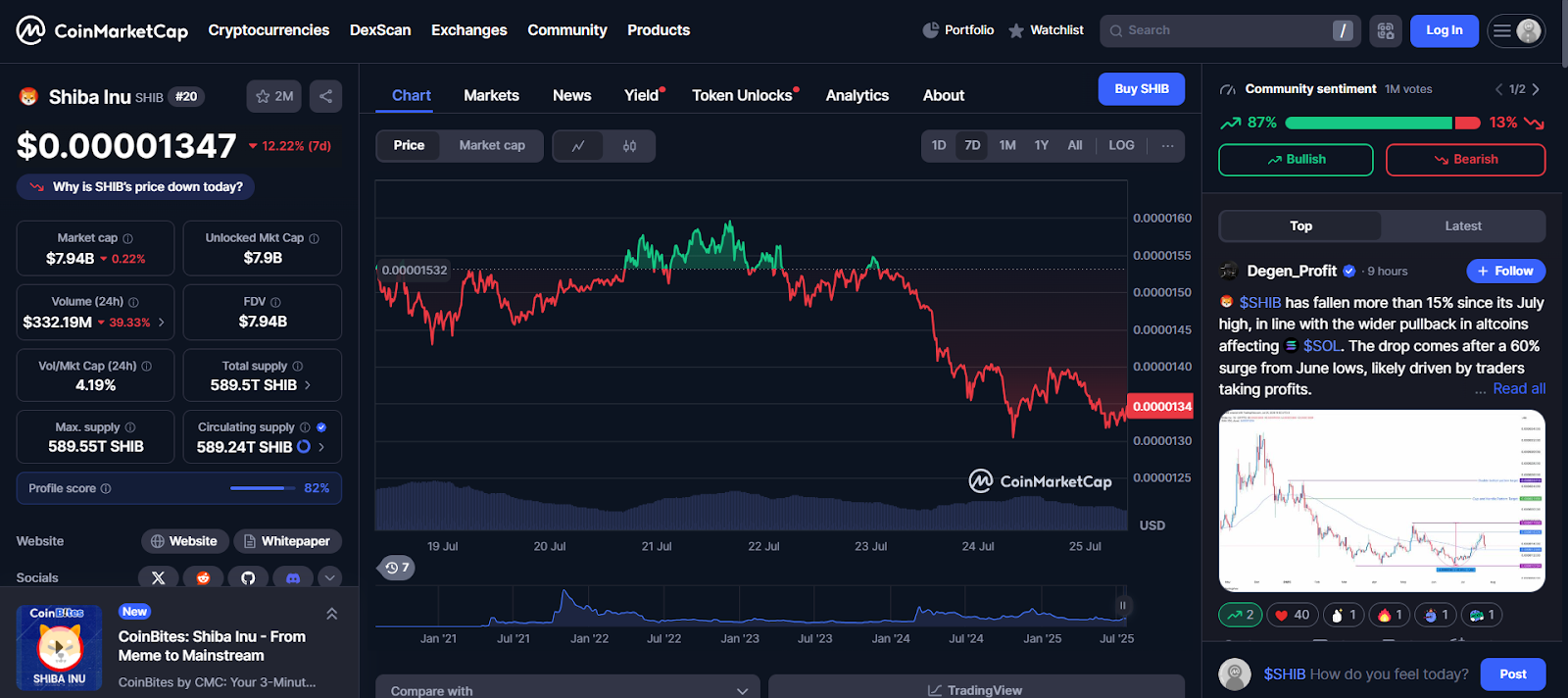Open the user menu with avatar

[x=1516, y=30]
